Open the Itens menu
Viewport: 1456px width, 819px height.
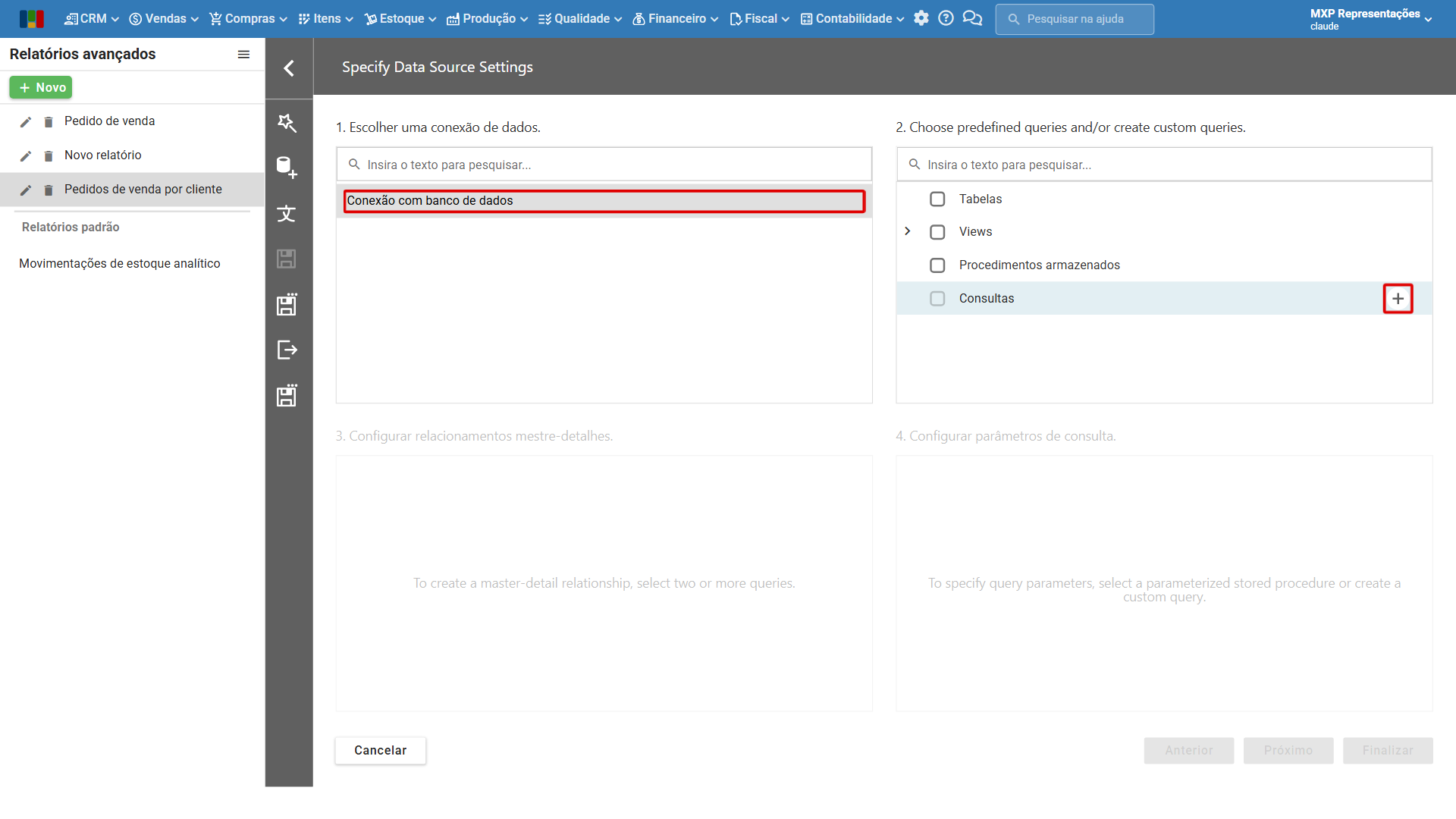326,19
